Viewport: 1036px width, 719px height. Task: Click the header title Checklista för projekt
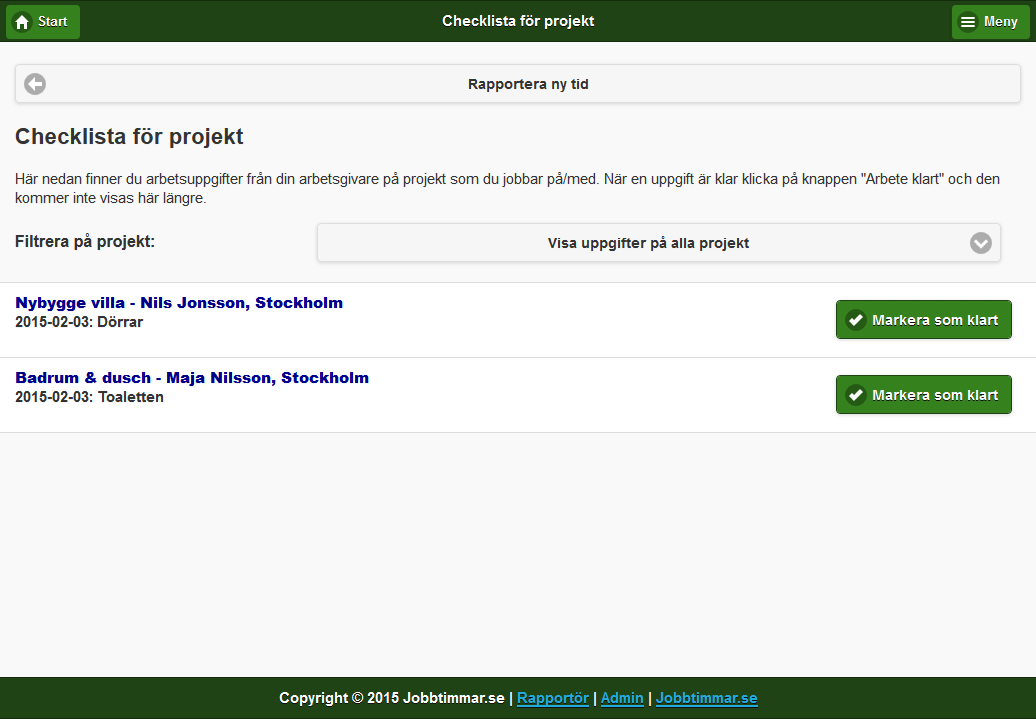tap(518, 21)
